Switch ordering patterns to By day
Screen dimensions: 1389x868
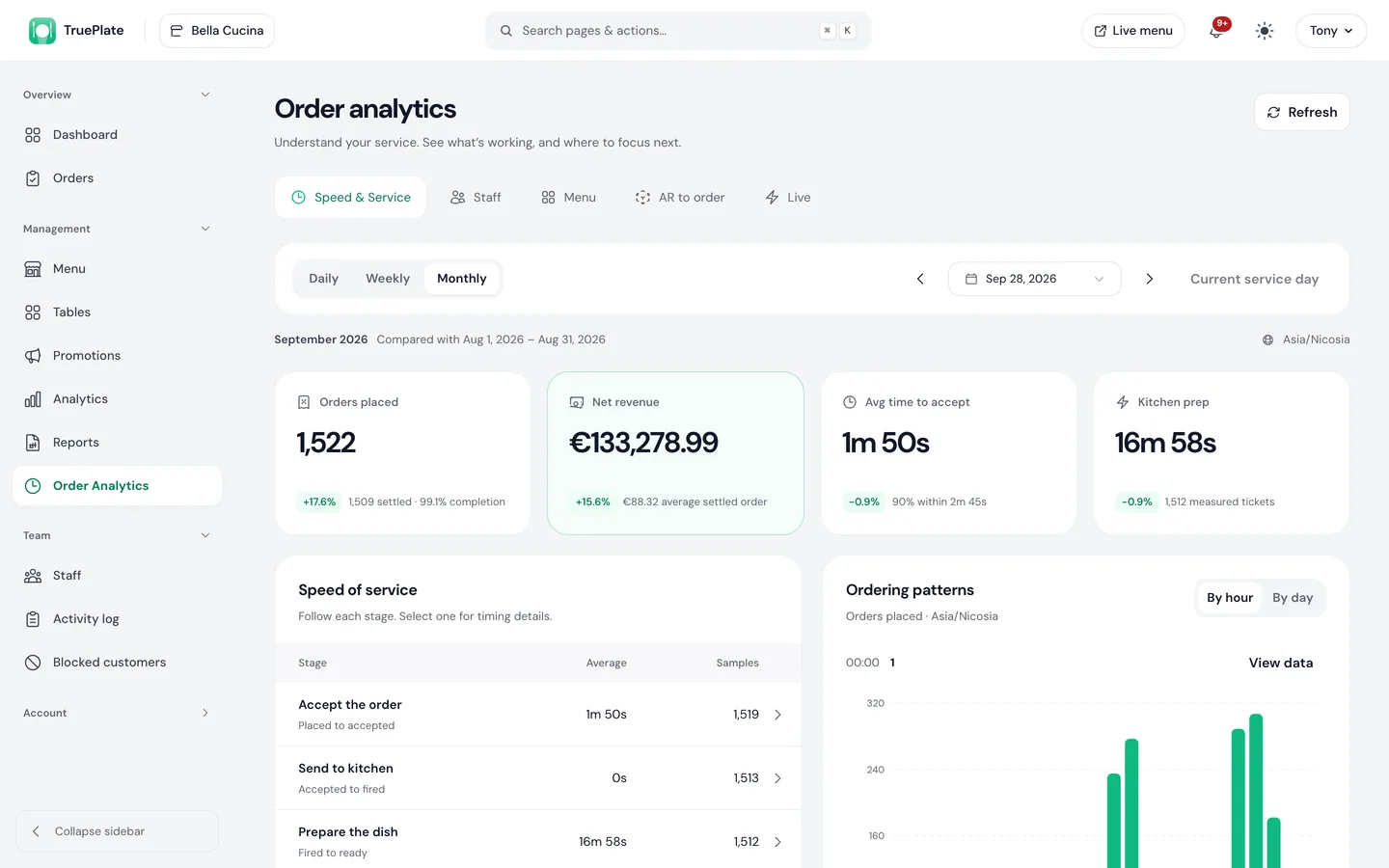tap(1293, 598)
